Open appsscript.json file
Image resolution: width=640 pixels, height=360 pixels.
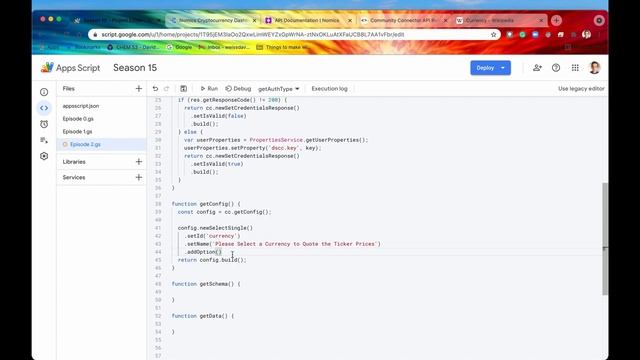(81, 106)
